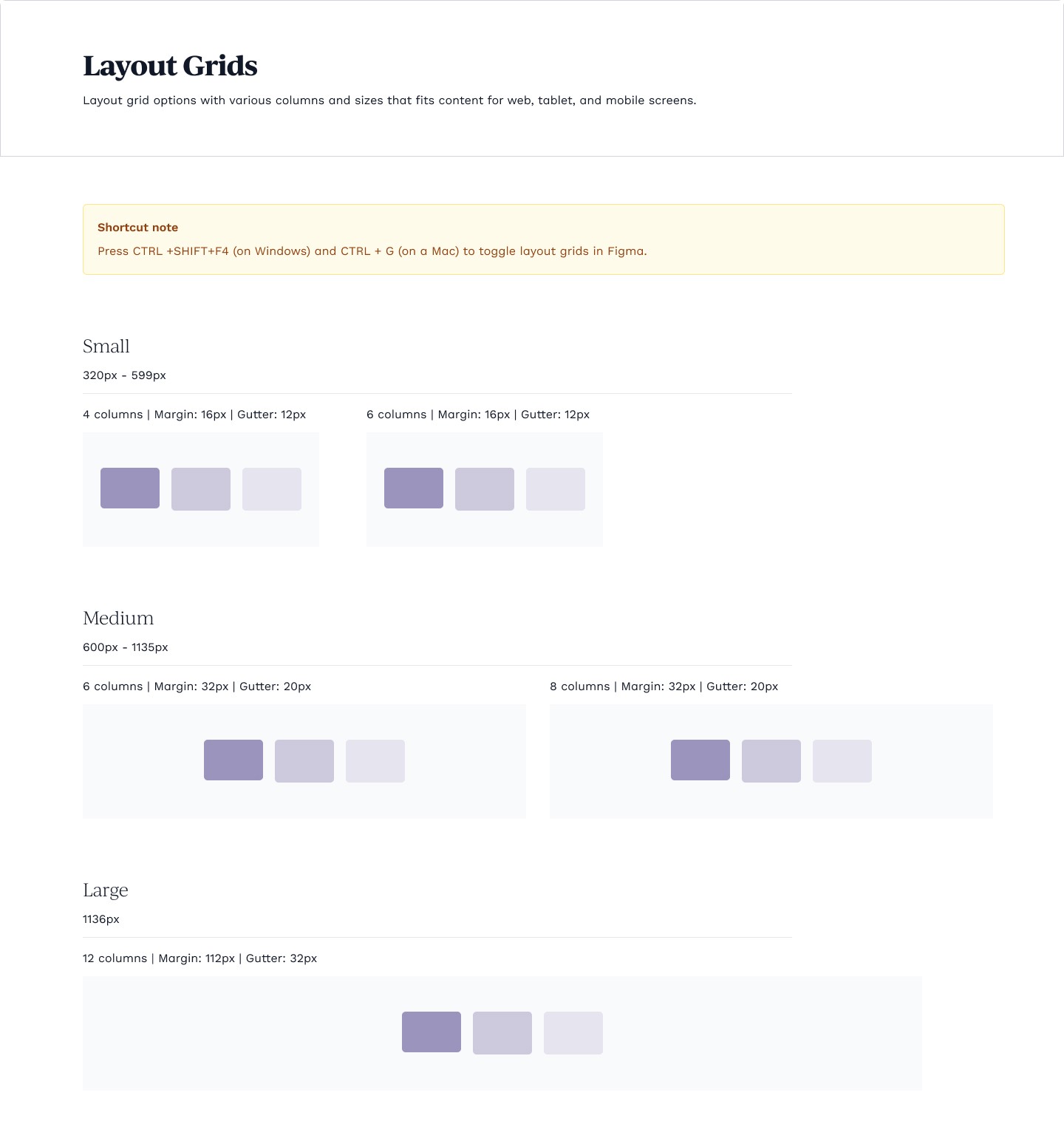Select the dark purple block in 12 columns frame
Screen dimensions: 1064x1138
[x=432, y=1032]
